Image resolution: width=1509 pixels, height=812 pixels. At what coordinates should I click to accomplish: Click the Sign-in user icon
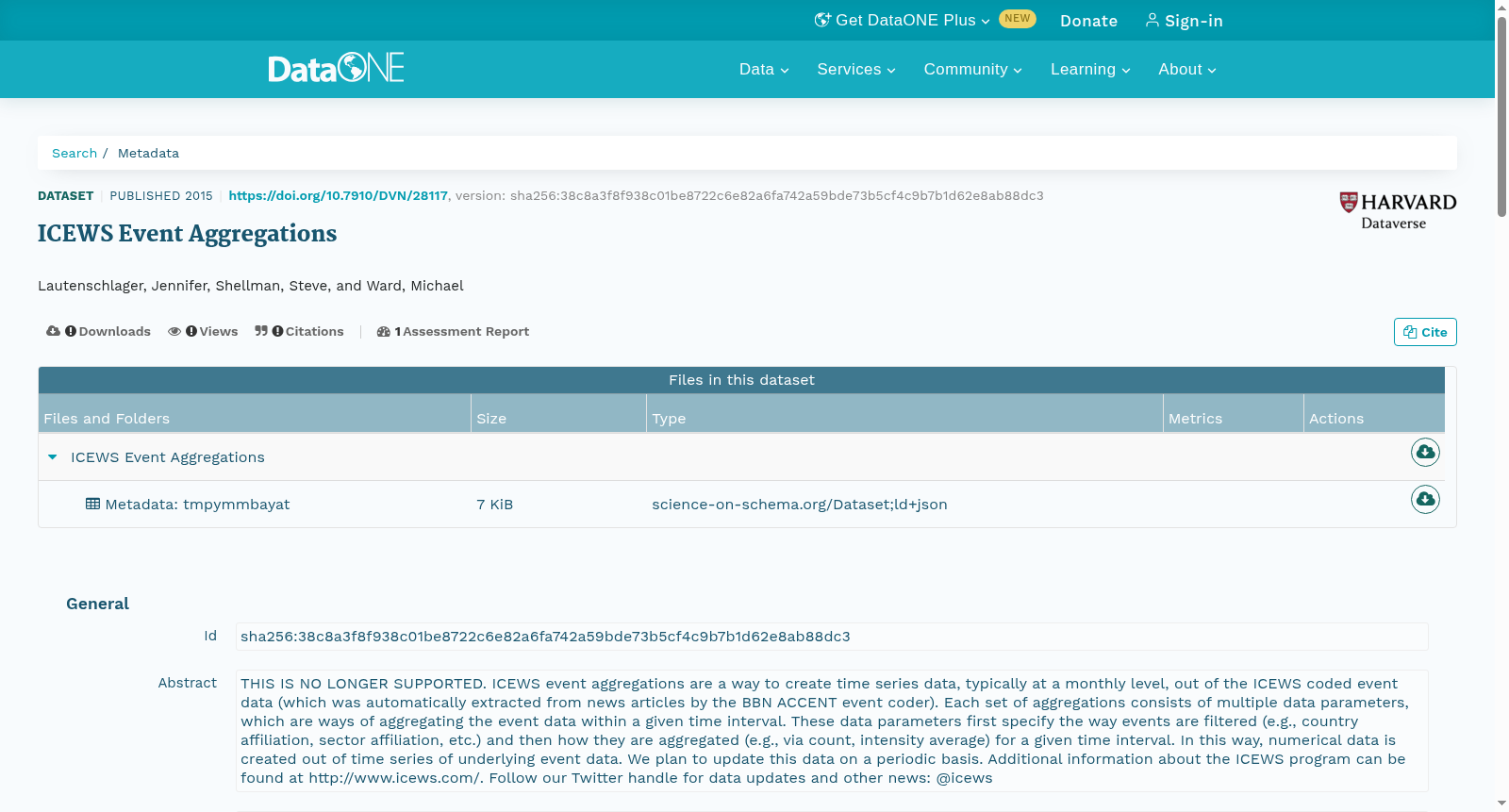click(x=1152, y=20)
